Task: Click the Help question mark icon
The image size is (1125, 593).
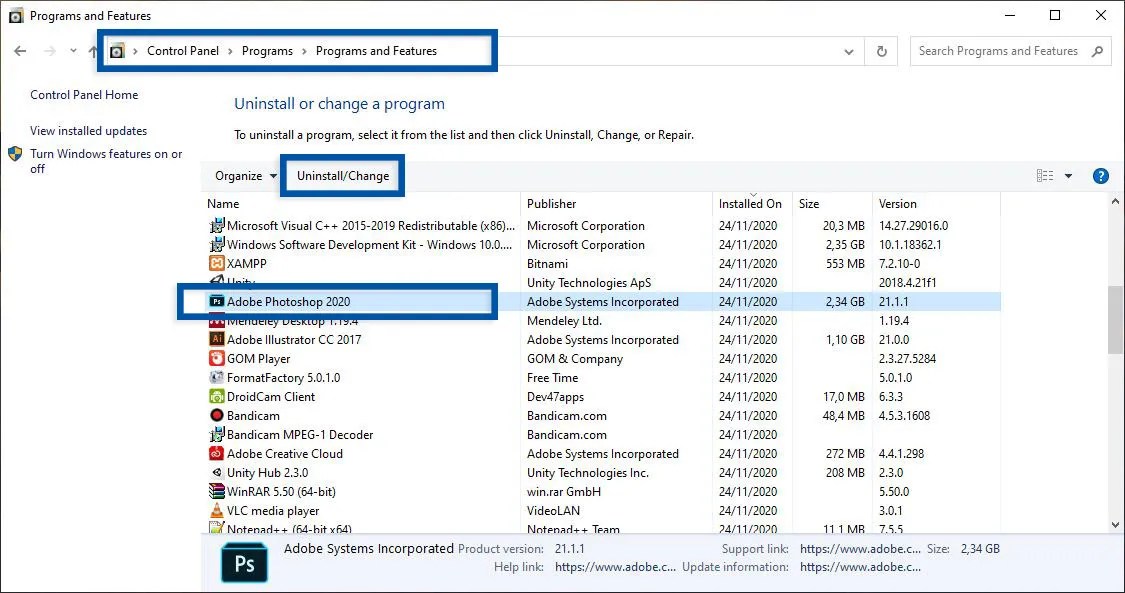Action: [x=1100, y=175]
